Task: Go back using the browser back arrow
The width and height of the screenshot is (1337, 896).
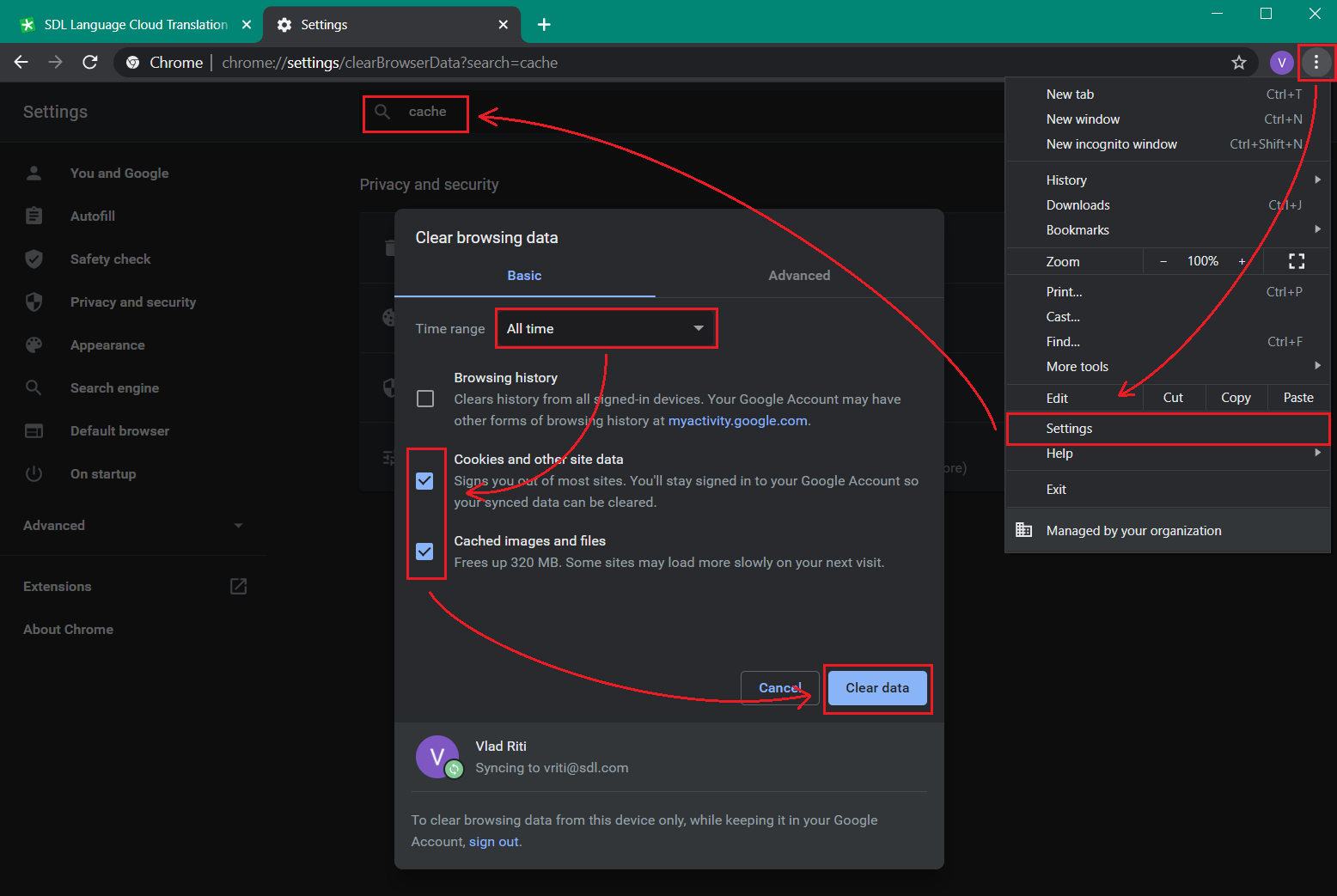Action: [x=21, y=62]
